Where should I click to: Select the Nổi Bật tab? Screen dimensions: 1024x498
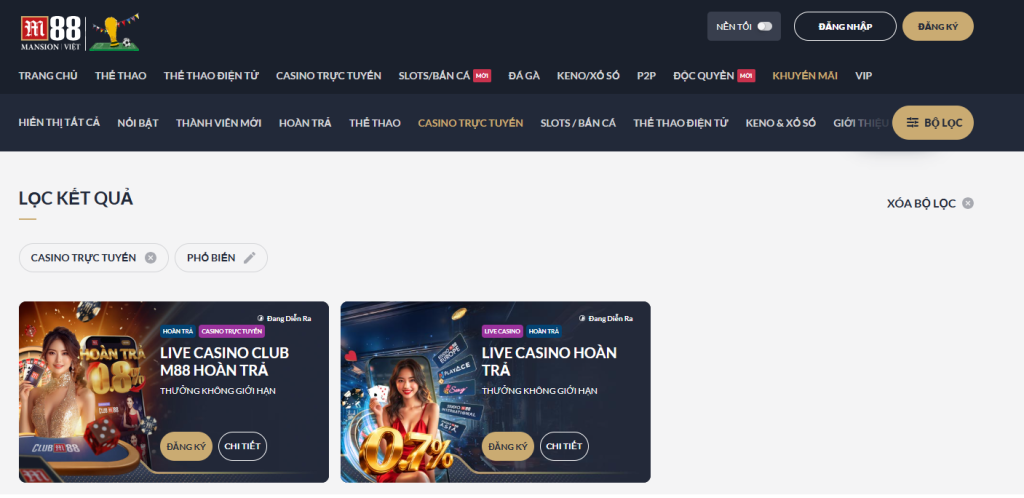138,123
